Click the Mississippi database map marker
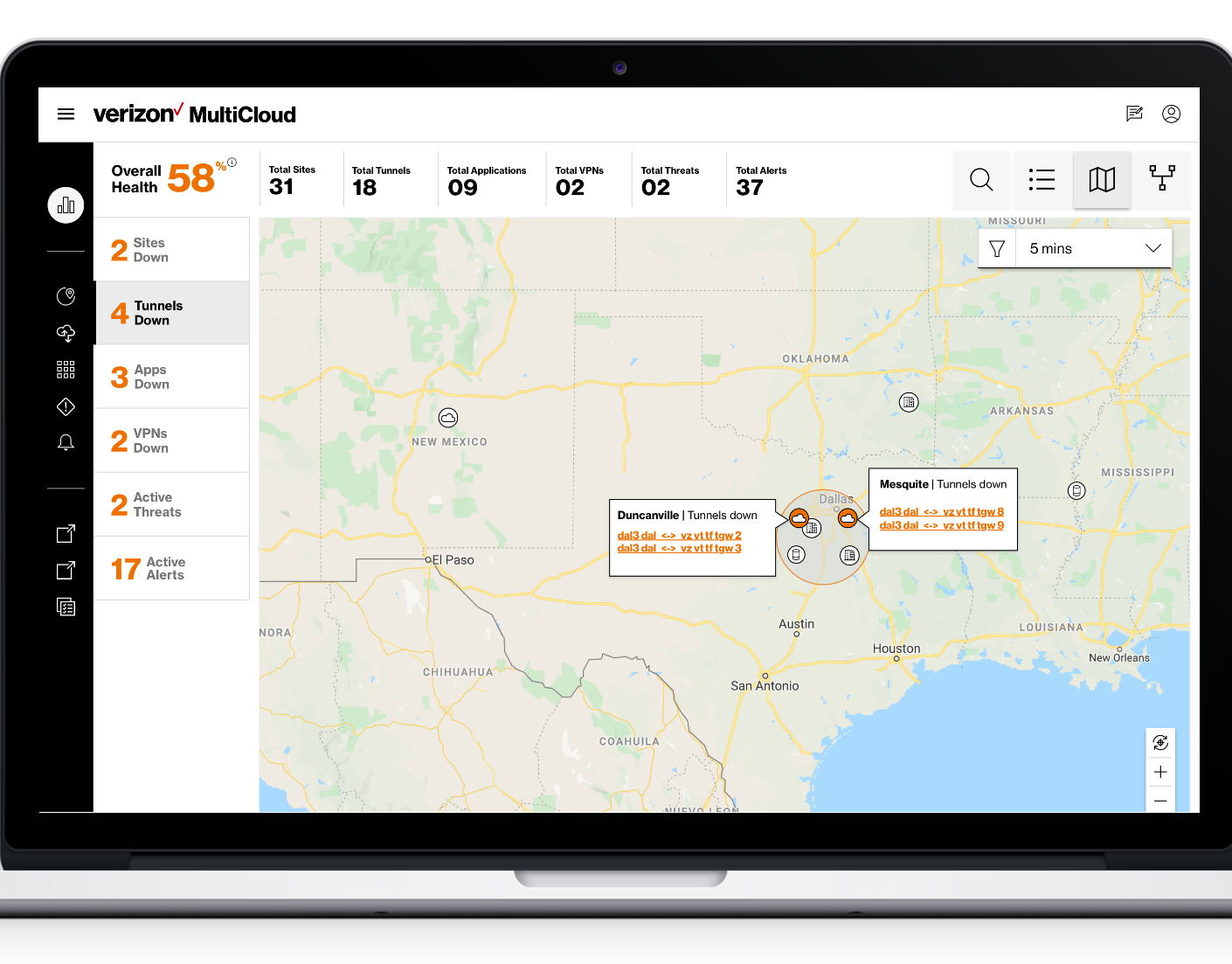This screenshot has width=1232, height=964. click(1076, 490)
